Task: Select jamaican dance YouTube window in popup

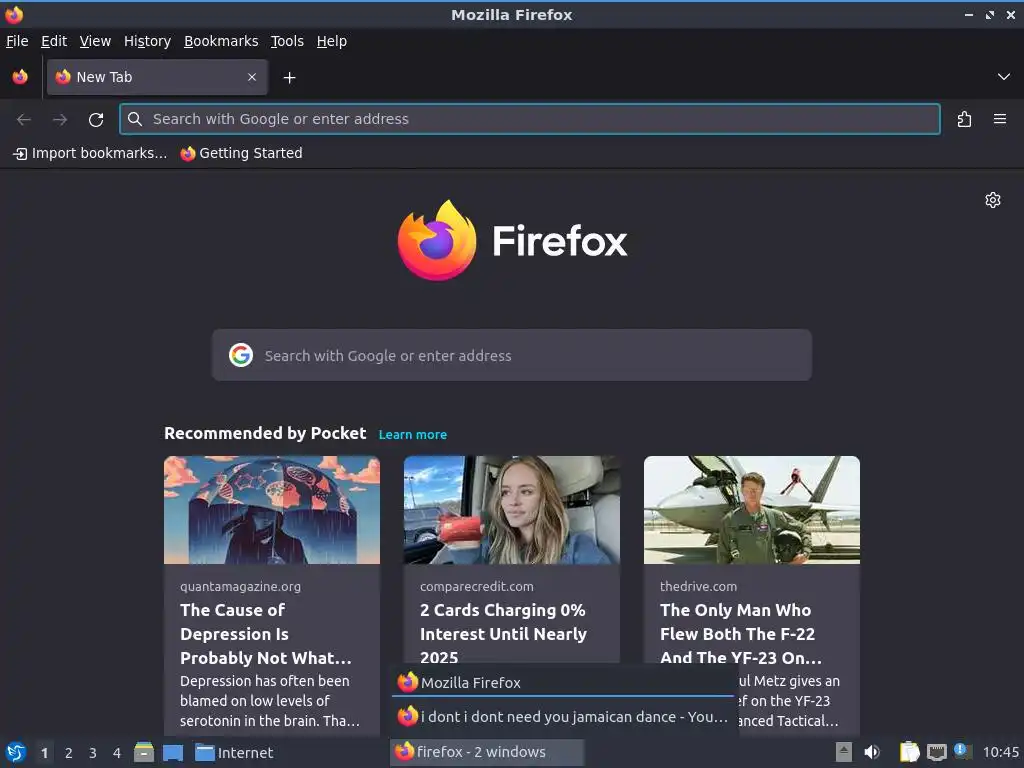Action: (x=564, y=716)
